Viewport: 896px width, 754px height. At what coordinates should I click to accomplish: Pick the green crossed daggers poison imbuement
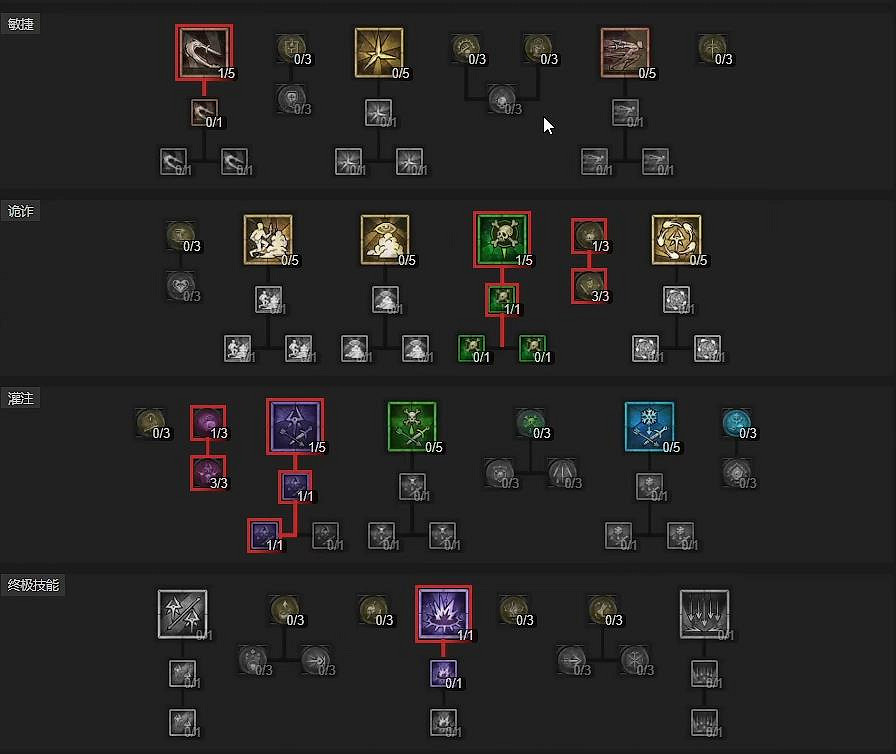pos(412,426)
